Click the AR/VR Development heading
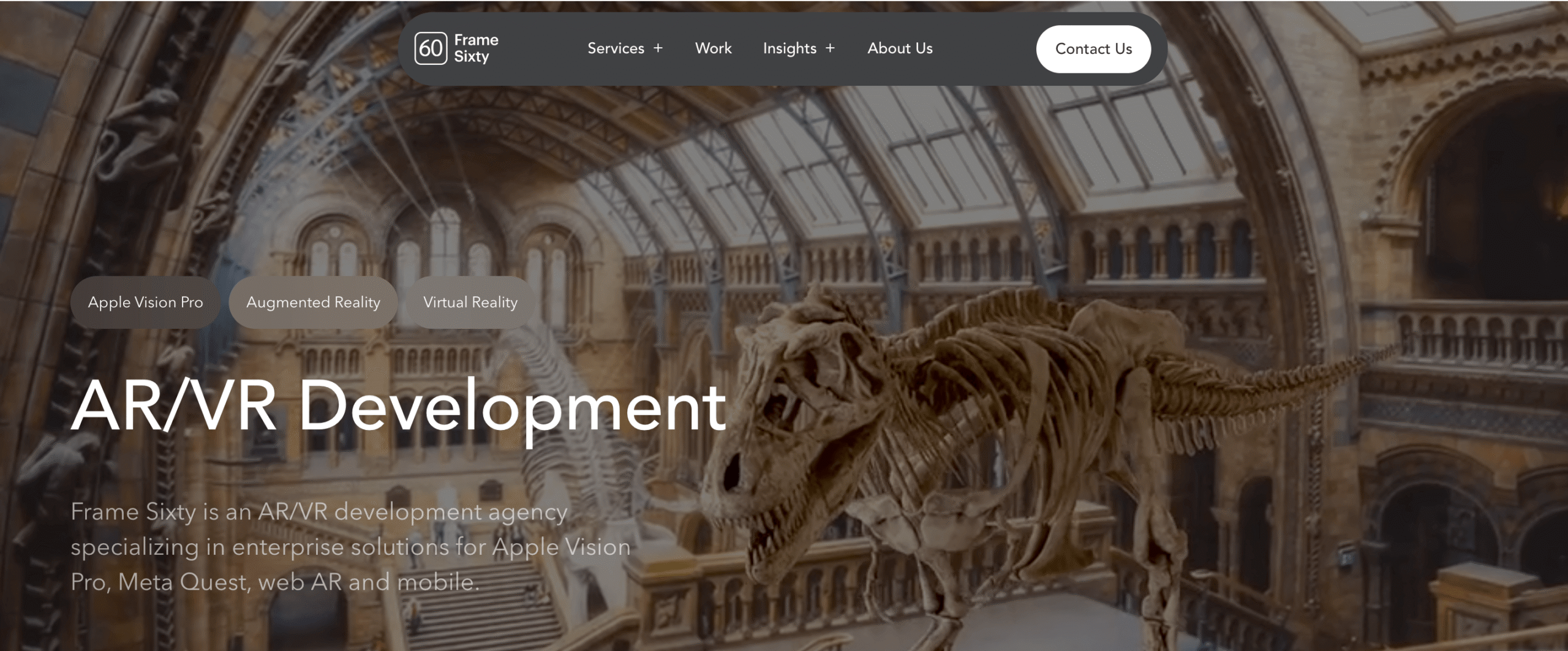The image size is (1568, 651). (x=398, y=407)
